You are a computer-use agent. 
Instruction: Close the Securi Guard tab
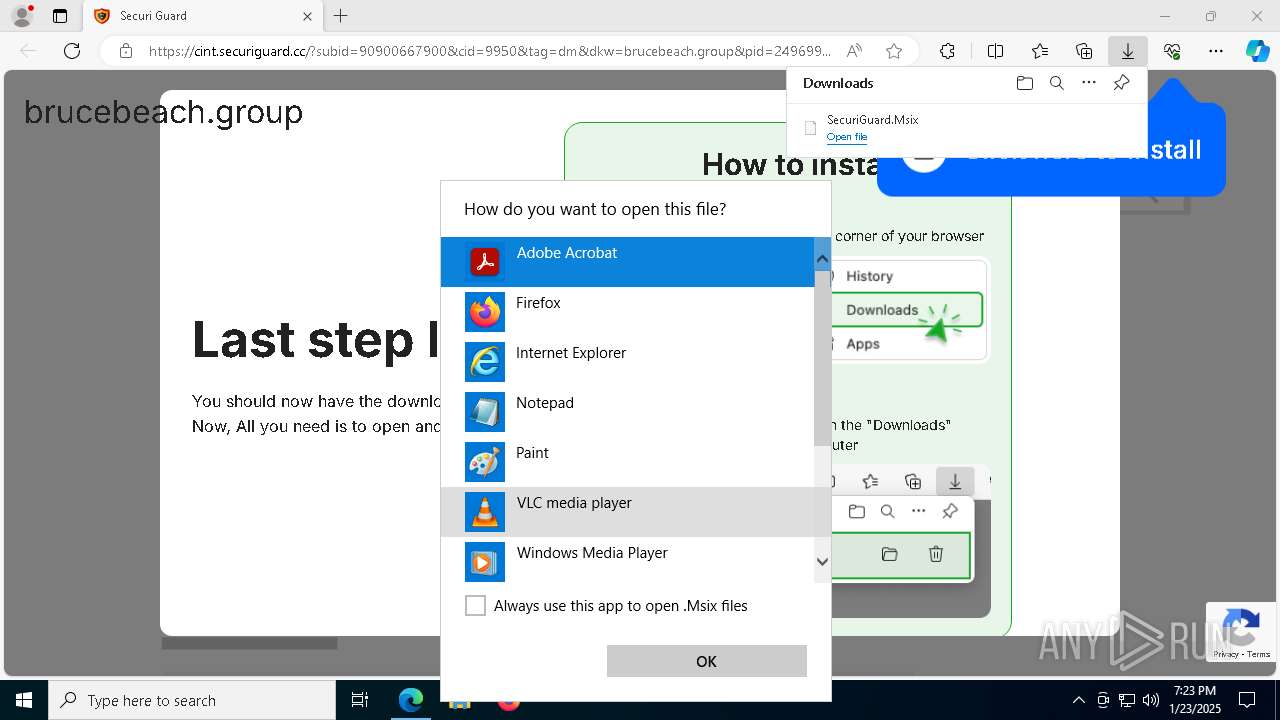point(307,16)
